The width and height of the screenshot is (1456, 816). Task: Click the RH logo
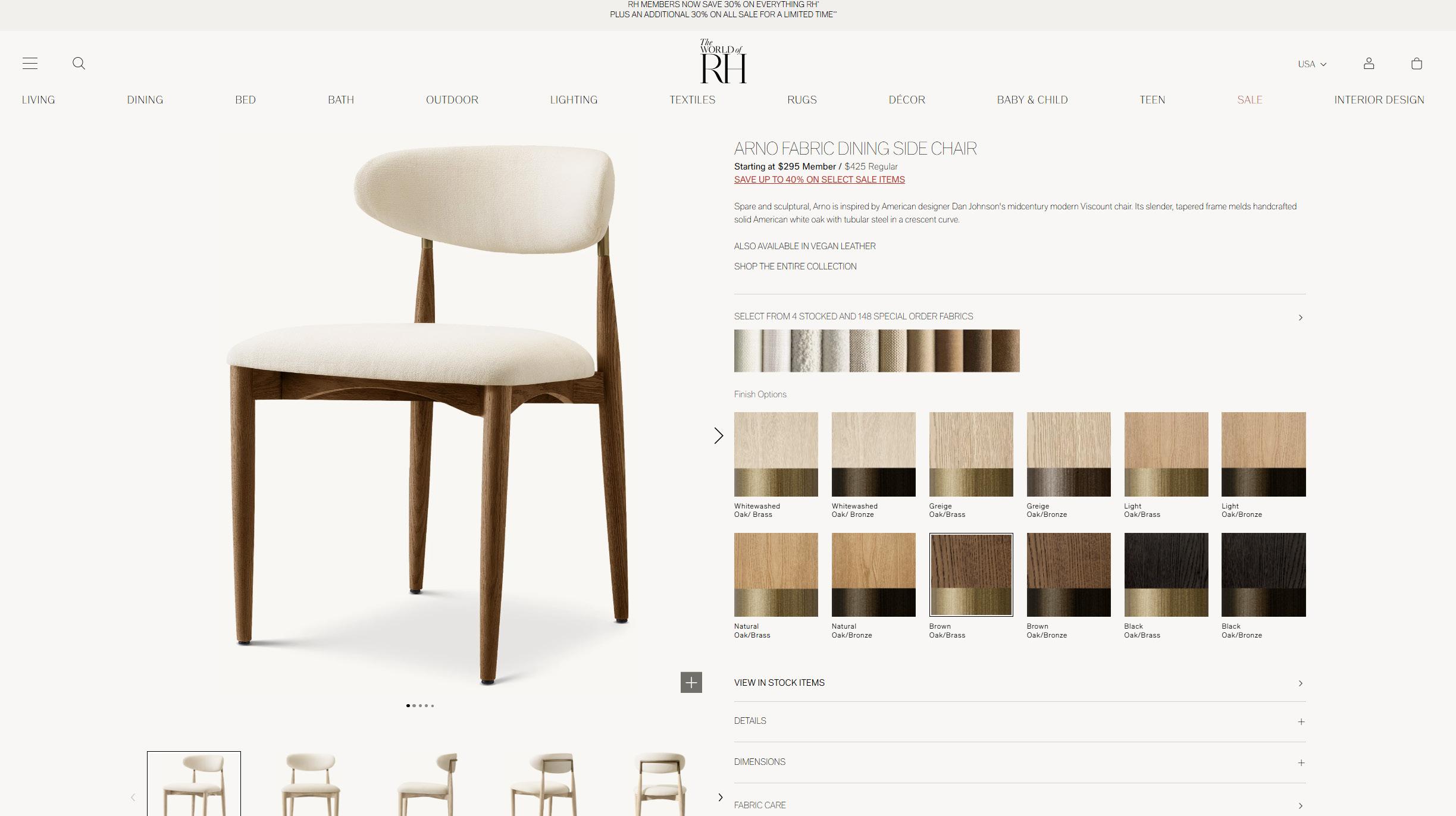click(723, 62)
